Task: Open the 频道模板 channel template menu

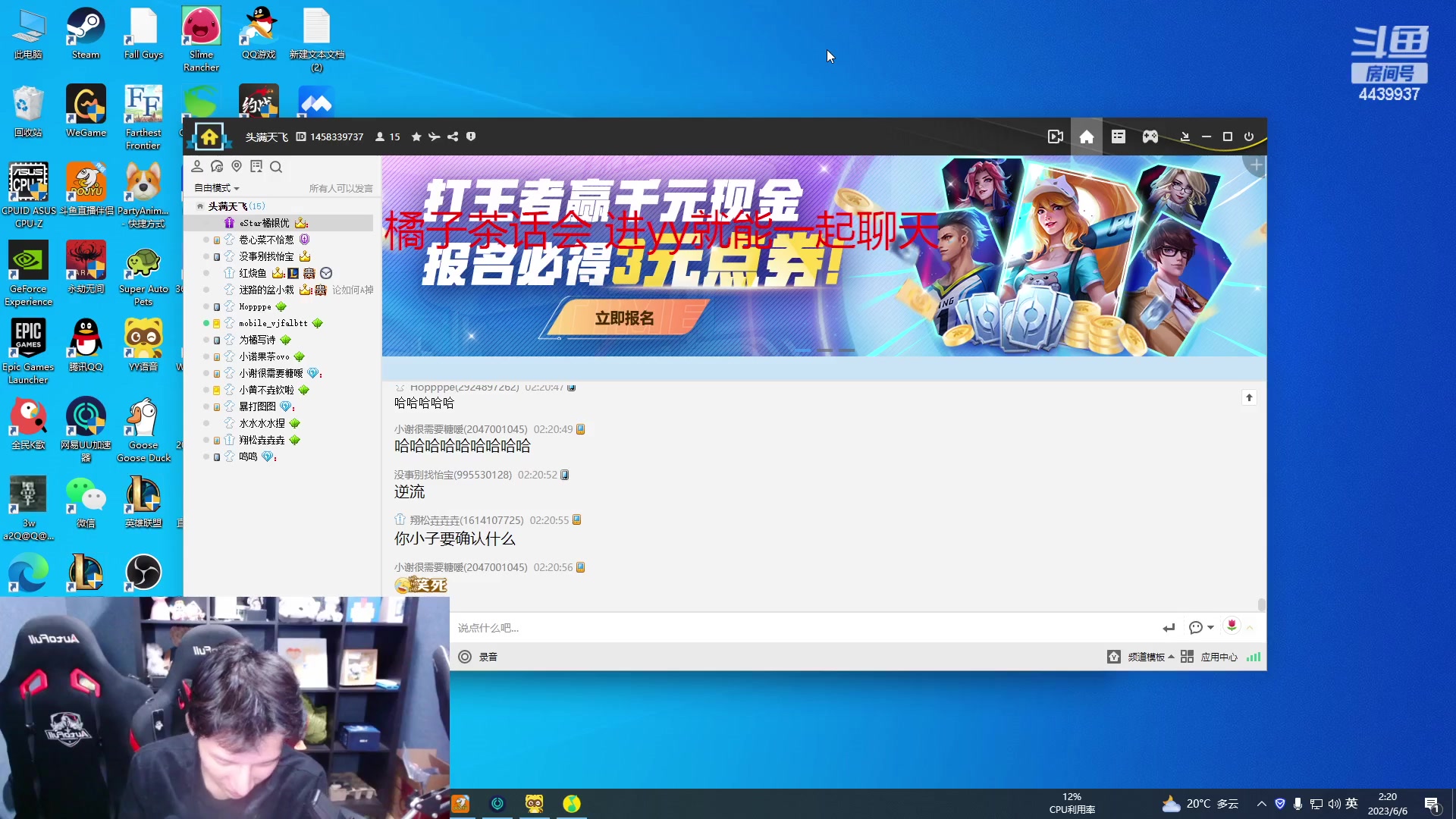Action: tap(1141, 657)
